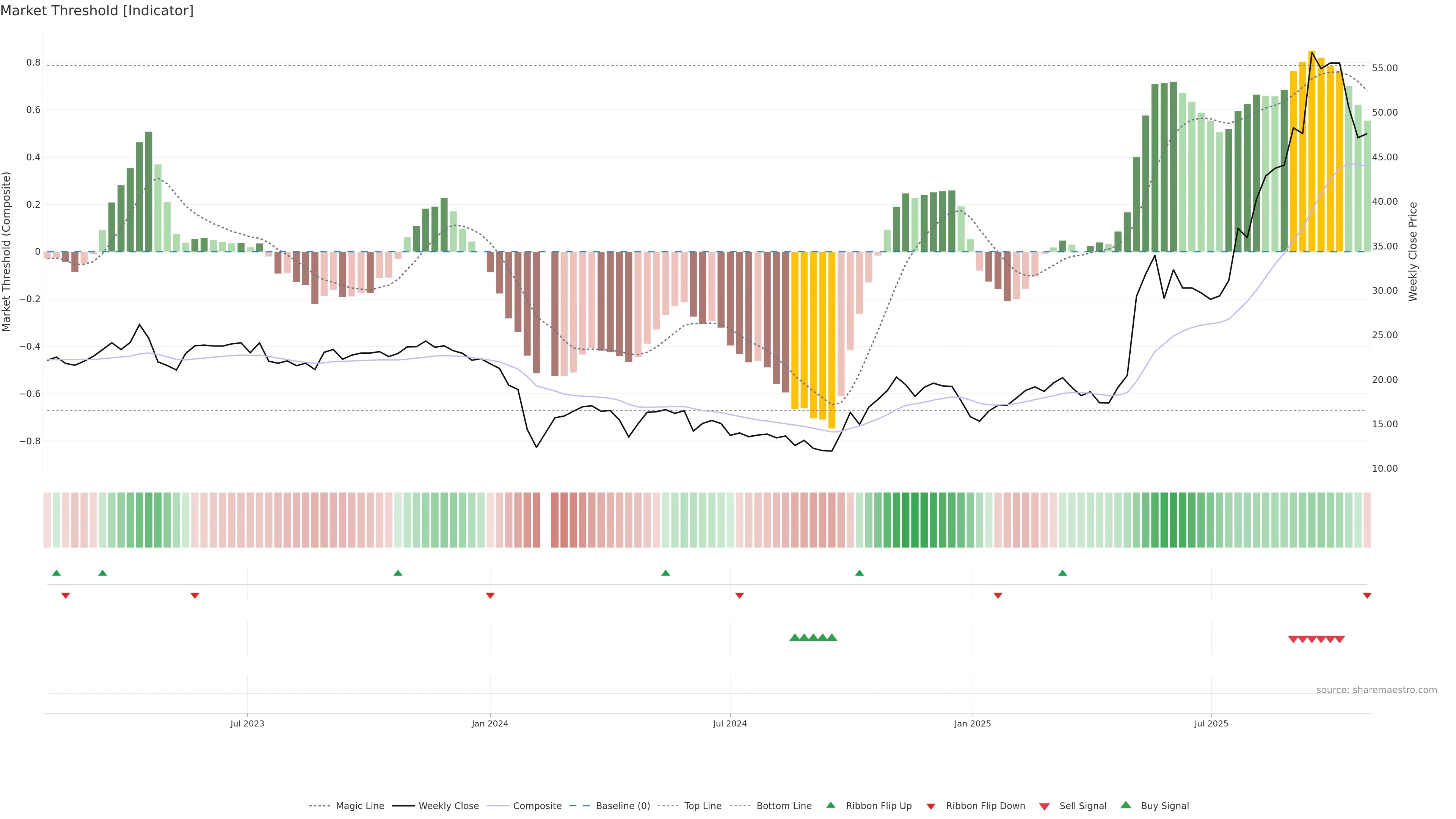Click the rightmost red sell signal triangle
The height and width of the screenshot is (819, 1456).
click(x=1340, y=639)
